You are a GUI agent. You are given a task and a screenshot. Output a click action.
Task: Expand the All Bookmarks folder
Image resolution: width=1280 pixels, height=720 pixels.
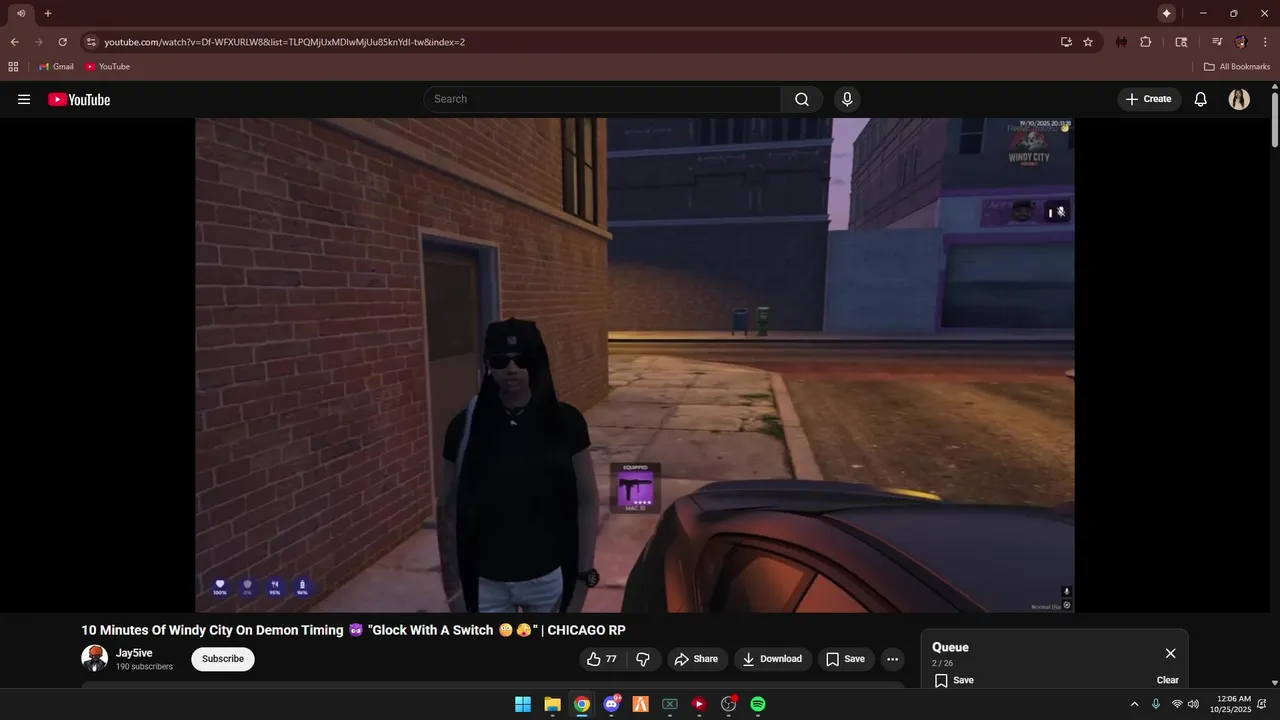coord(1237,67)
